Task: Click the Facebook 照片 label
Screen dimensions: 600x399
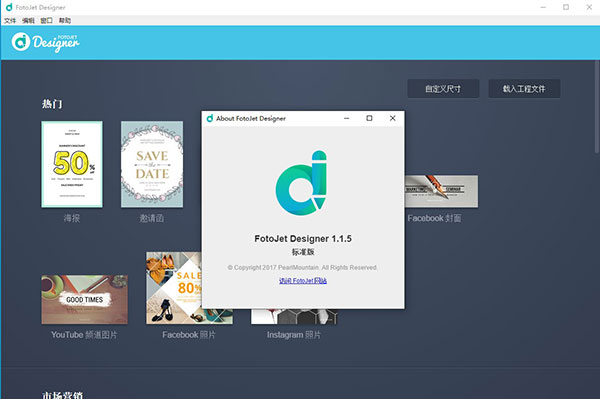Action: click(189, 335)
